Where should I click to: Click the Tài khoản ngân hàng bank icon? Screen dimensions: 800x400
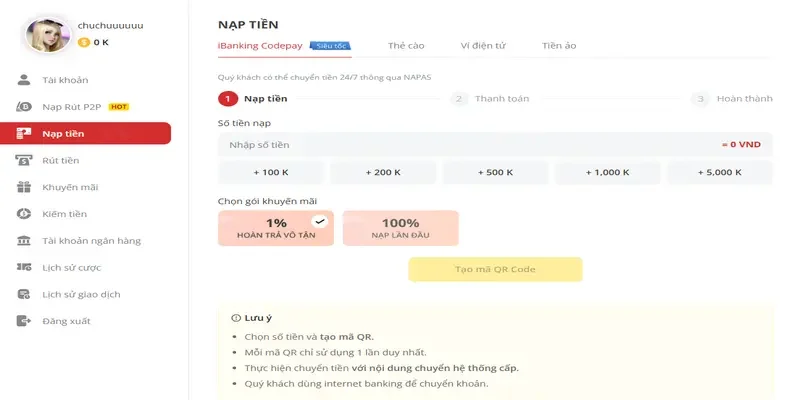24,241
